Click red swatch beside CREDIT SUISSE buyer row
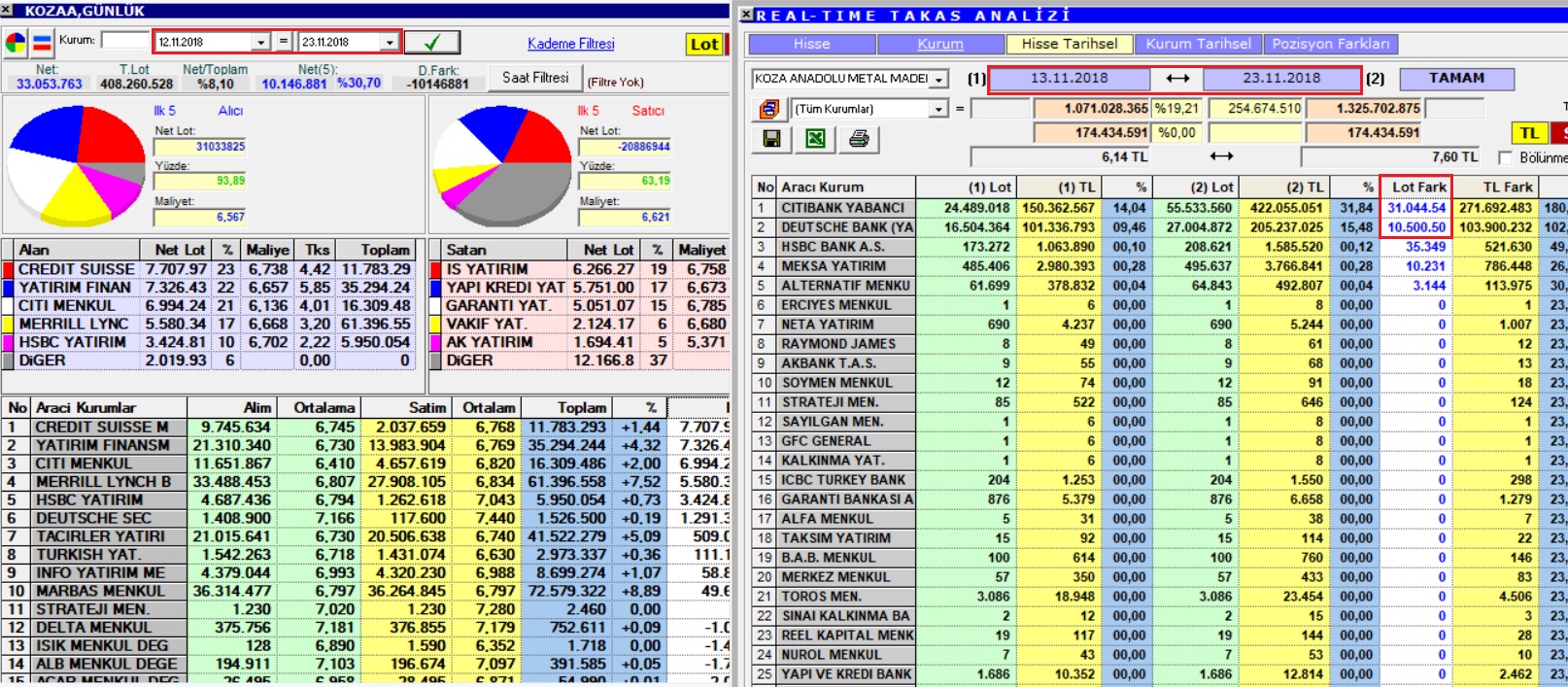This screenshot has height=687, width=1568. [9, 269]
